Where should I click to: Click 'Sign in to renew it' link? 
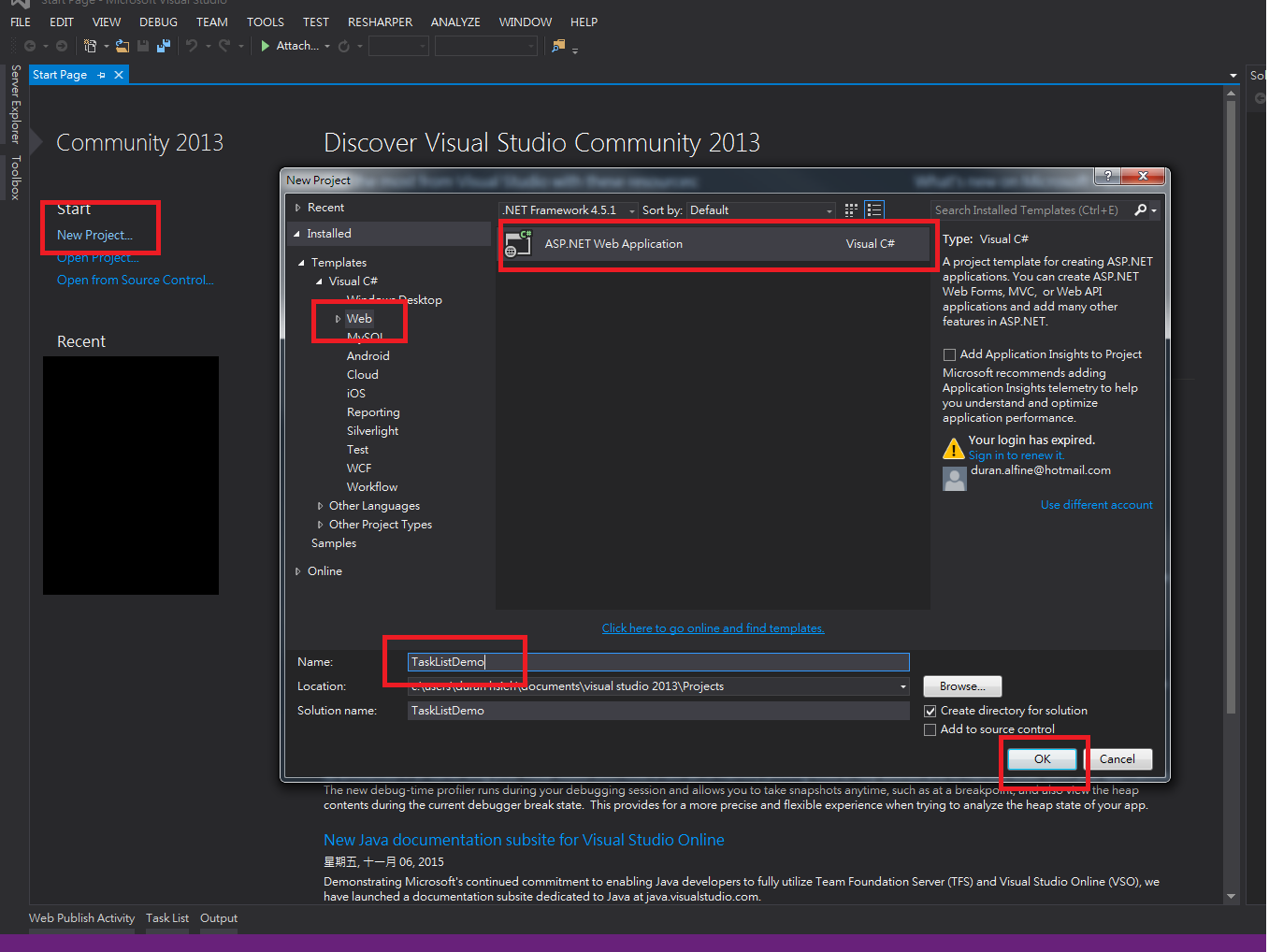click(1017, 455)
